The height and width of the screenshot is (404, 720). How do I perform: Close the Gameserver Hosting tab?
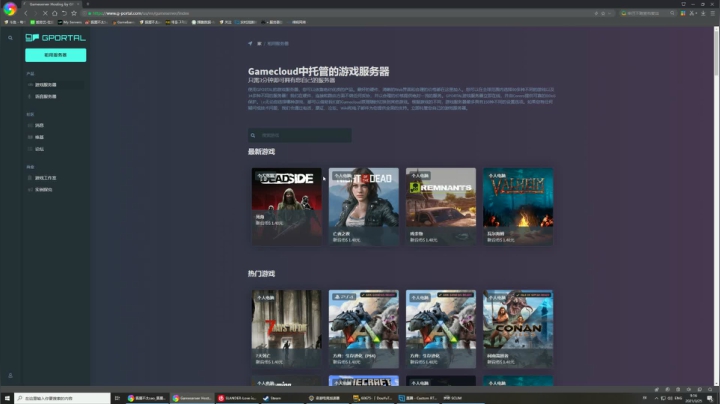[78, 4]
